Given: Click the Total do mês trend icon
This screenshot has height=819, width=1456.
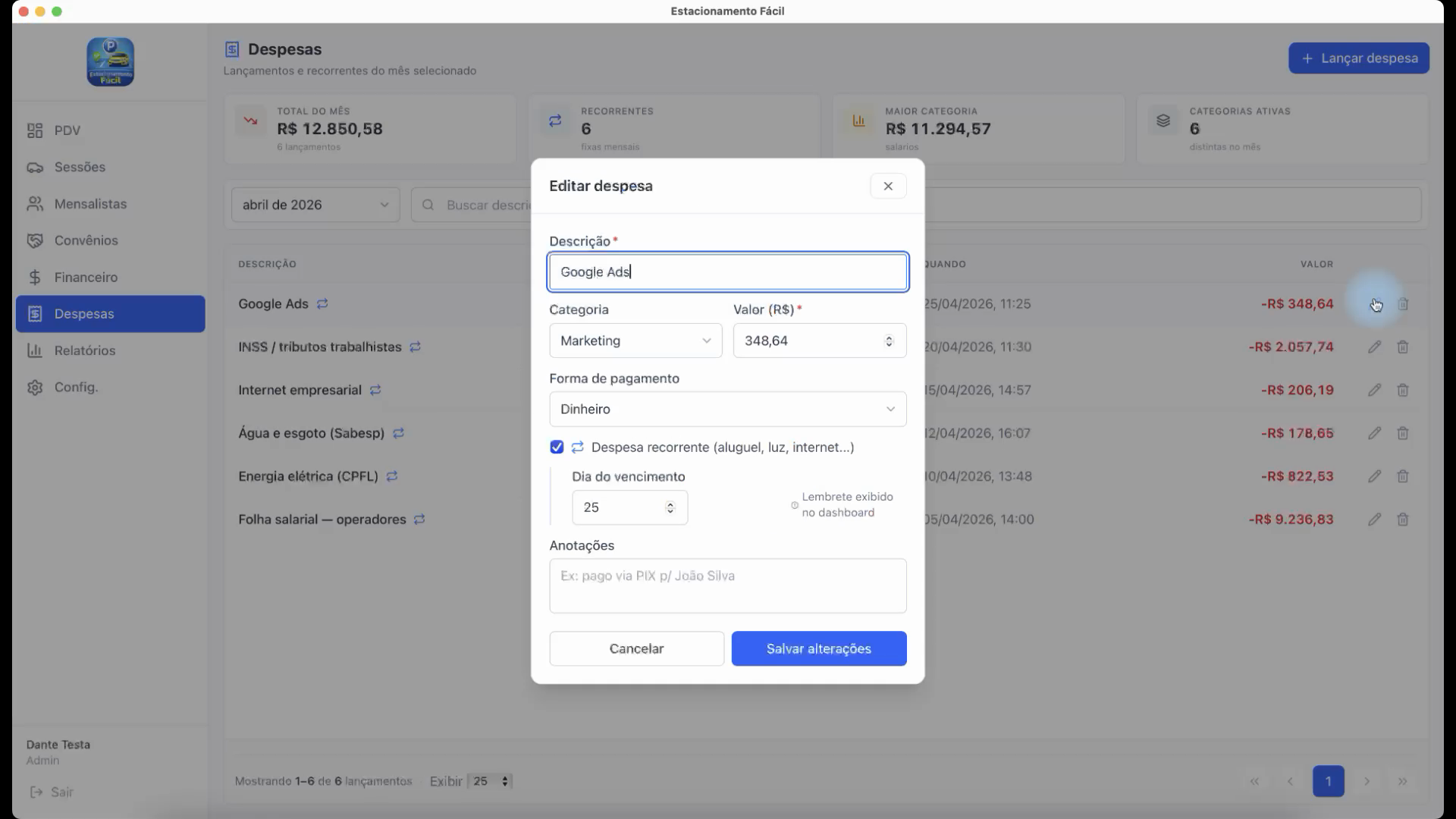Looking at the screenshot, I should pos(250,121).
